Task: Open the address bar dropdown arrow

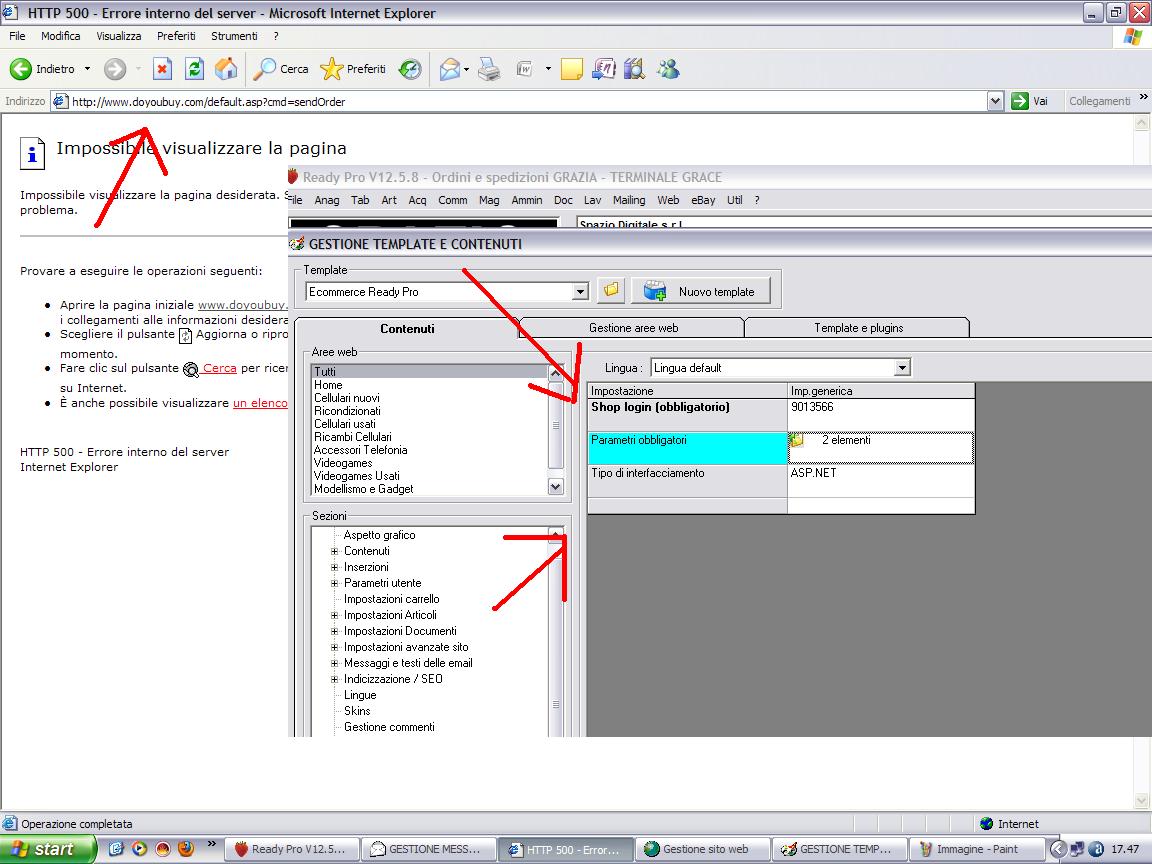Action: click(x=995, y=101)
